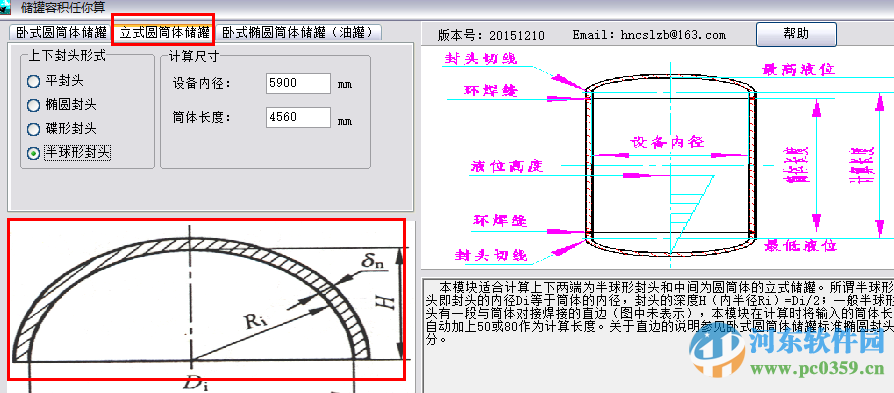Click the 设备内径: label
This screenshot has width=894, height=393.
click(201, 84)
